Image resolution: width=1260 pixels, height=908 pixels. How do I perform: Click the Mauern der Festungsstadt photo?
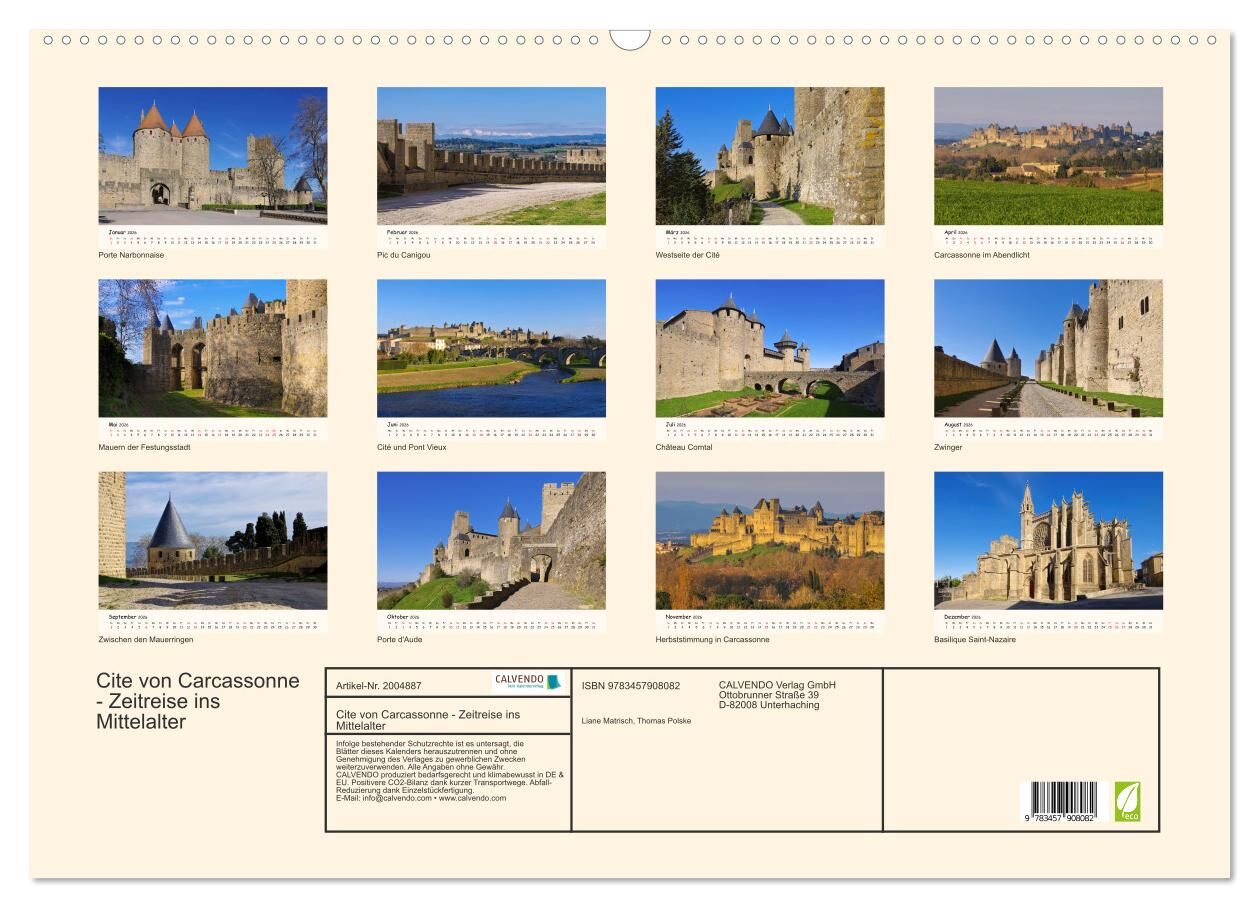pos(212,348)
